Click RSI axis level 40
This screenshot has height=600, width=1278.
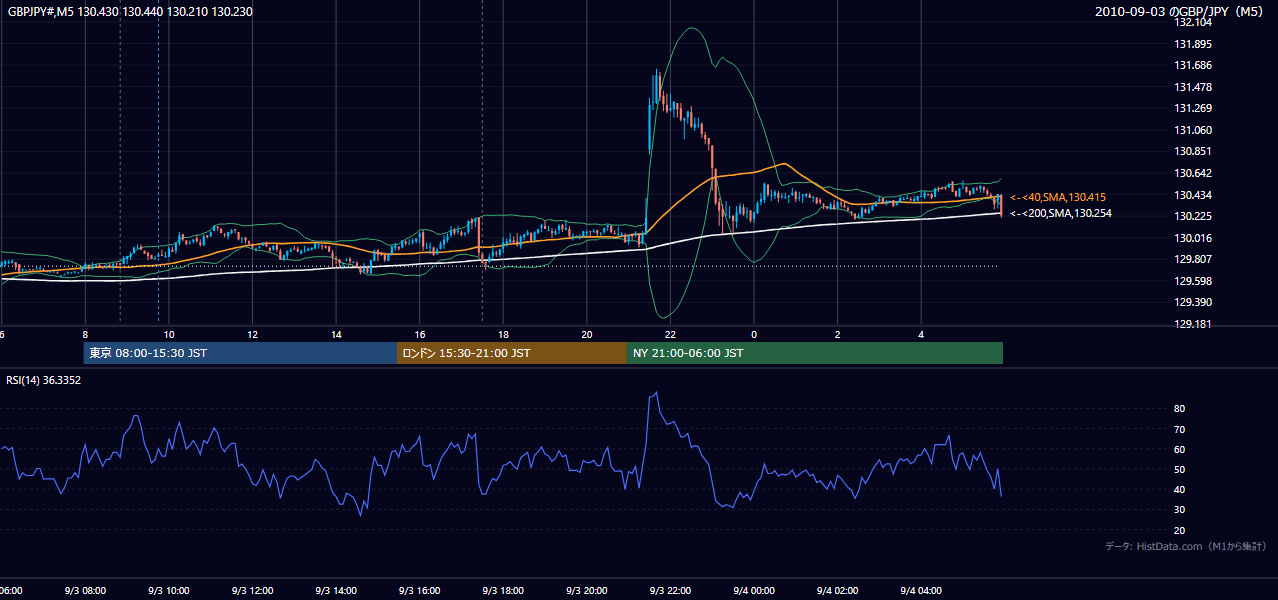point(1179,489)
